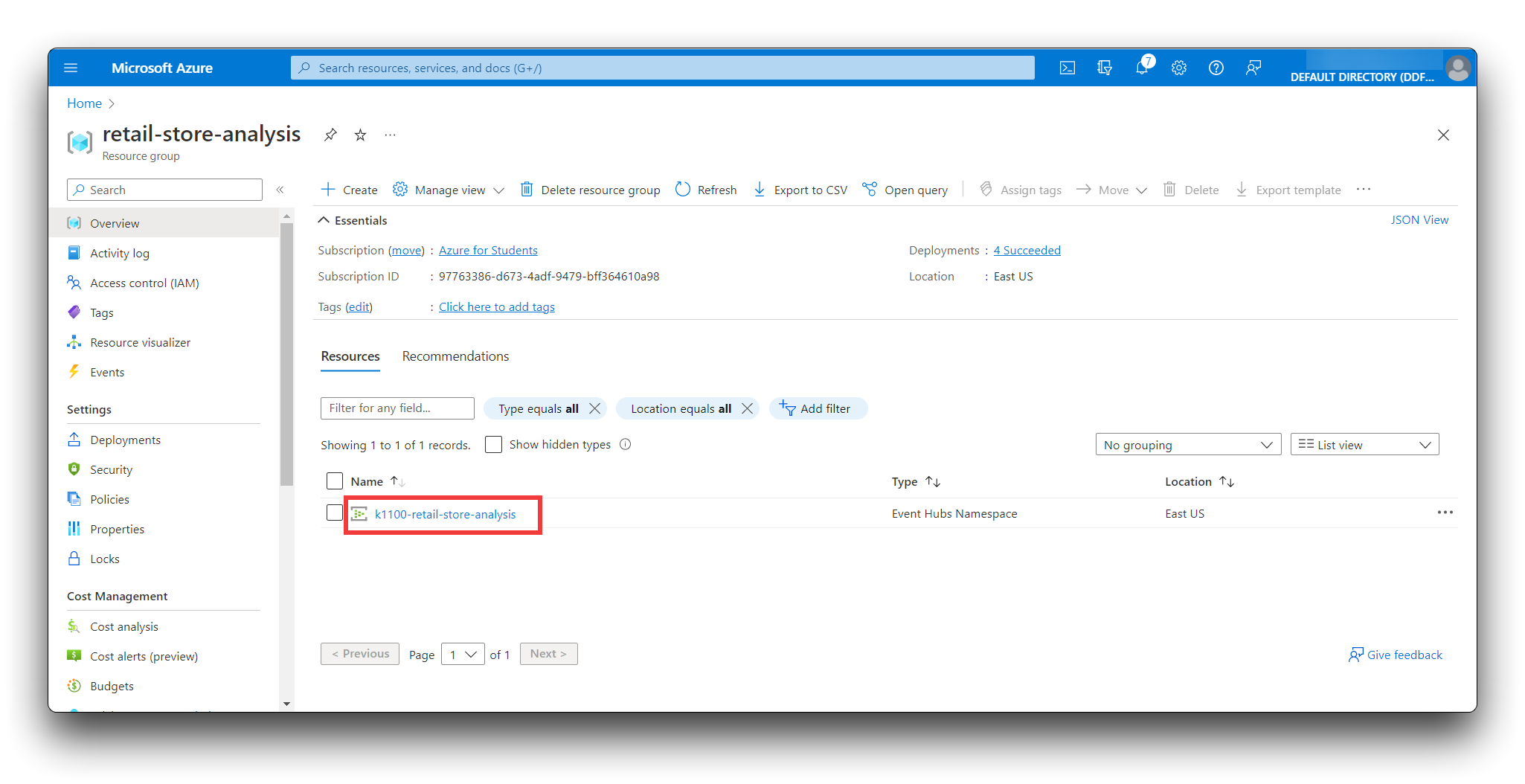Open the Help question mark icon

tap(1216, 68)
